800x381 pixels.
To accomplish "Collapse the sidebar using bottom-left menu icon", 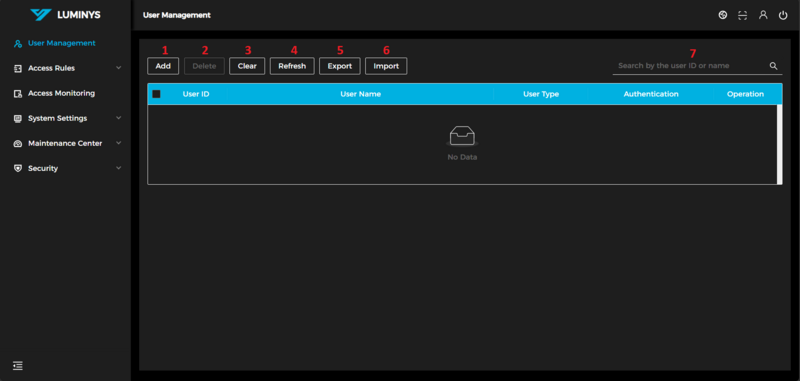I will (18, 366).
